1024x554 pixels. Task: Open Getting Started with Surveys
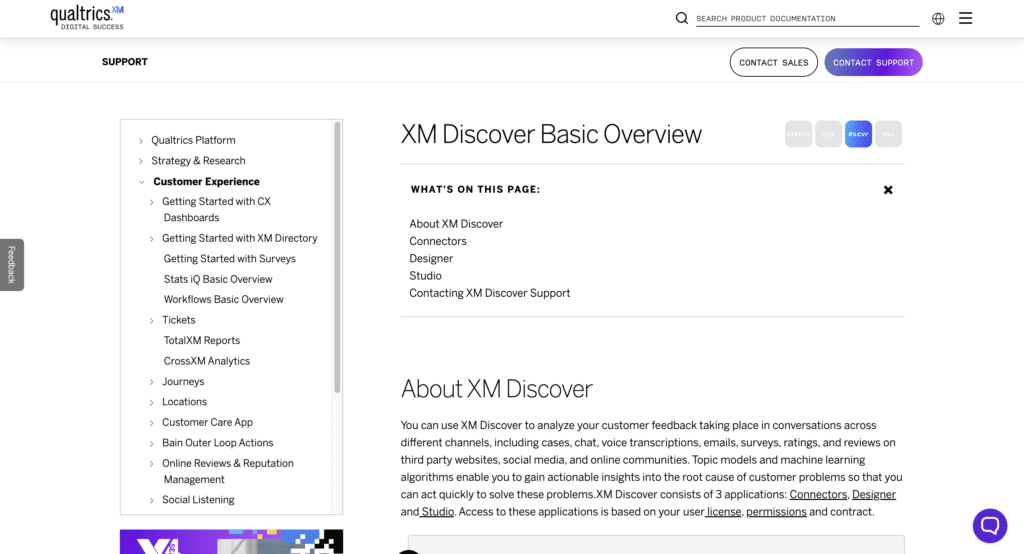coord(230,258)
